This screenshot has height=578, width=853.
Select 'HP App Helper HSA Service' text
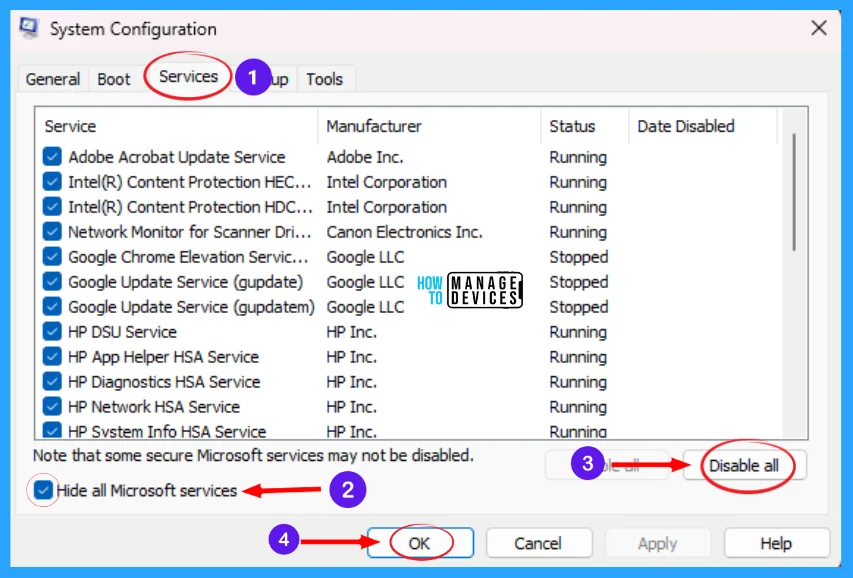164,357
